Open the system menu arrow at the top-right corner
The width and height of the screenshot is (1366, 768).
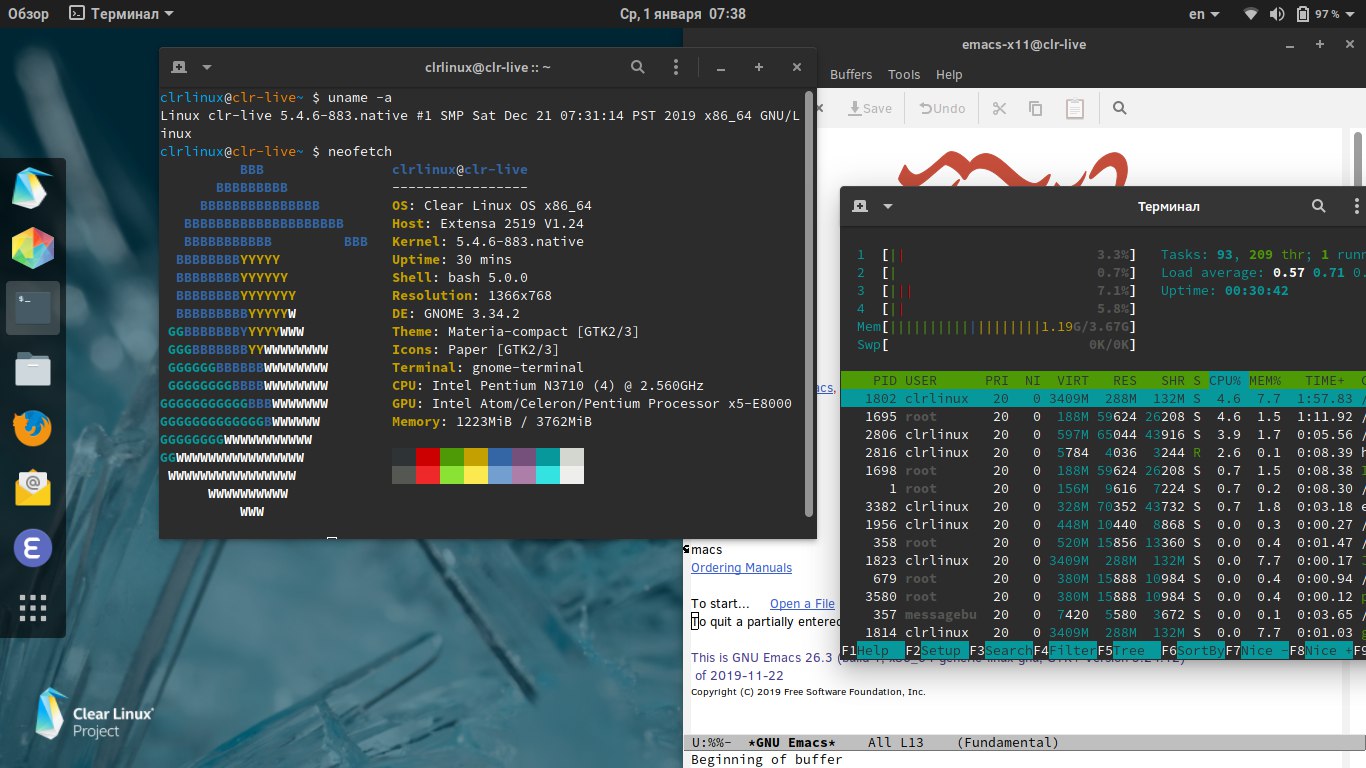[1352, 14]
